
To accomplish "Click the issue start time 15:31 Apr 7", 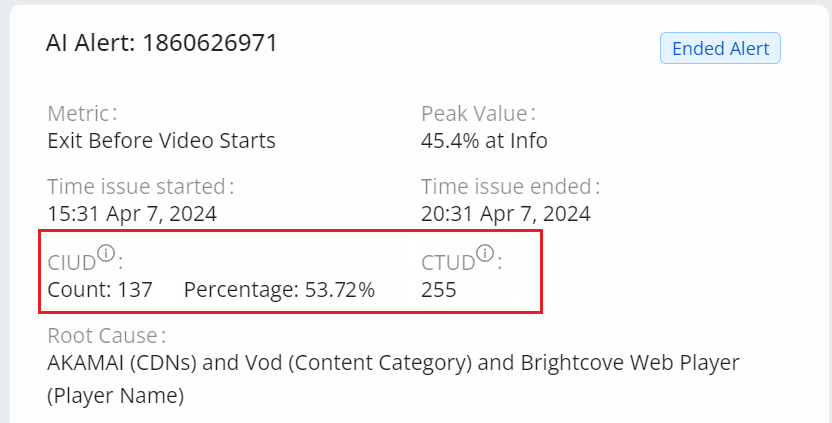I will (132, 213).
